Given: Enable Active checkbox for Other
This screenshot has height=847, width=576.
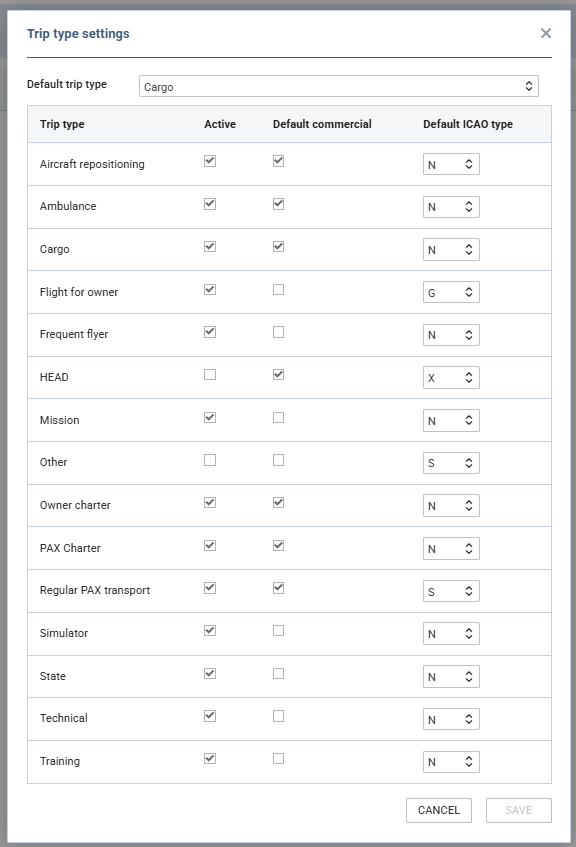Looking at the screenshot, I should coord(210,460).
